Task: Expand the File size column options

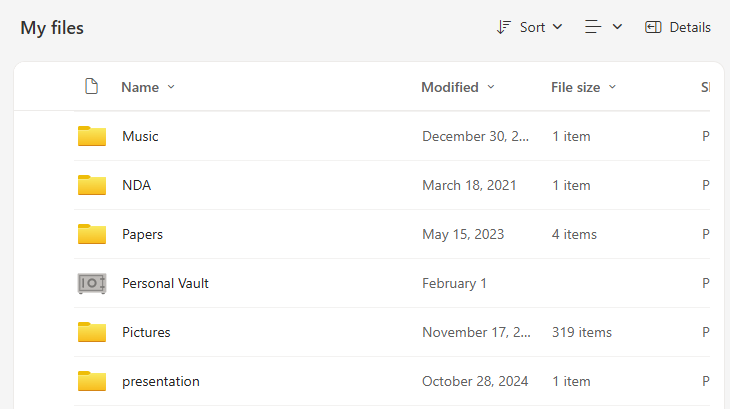Action: [612, 87]
